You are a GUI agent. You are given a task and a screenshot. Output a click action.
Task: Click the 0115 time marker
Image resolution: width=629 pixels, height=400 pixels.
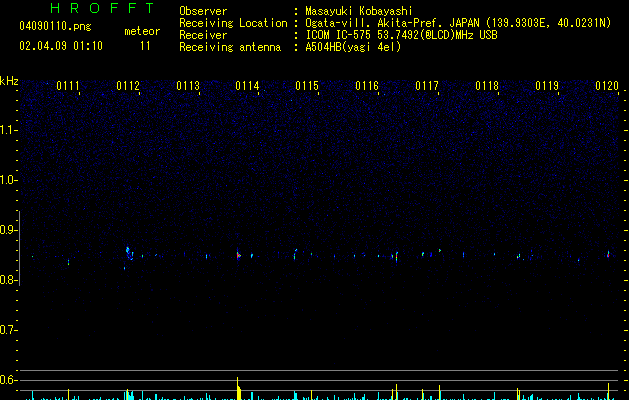click(x=307, y=86)
